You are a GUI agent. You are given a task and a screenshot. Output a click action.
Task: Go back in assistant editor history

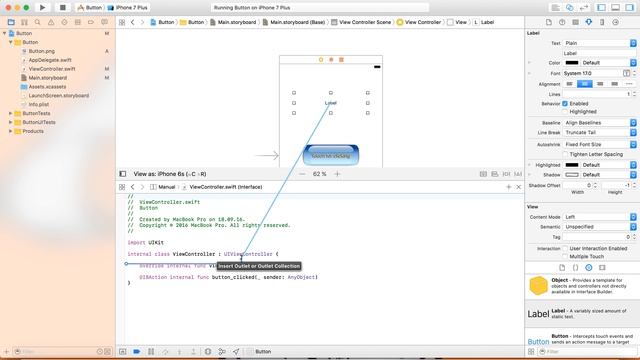133,187
